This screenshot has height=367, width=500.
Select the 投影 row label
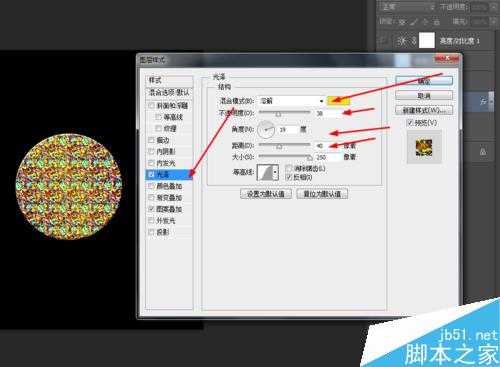[x=163, y=232]
